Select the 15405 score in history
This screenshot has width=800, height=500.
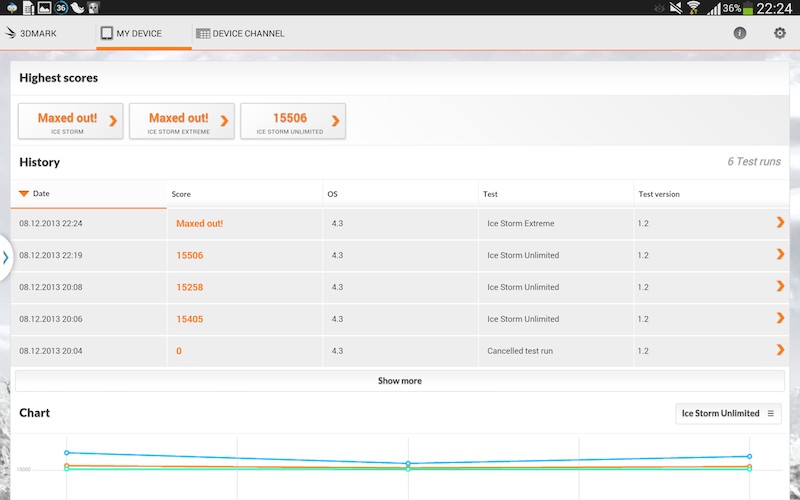point(190,319)
